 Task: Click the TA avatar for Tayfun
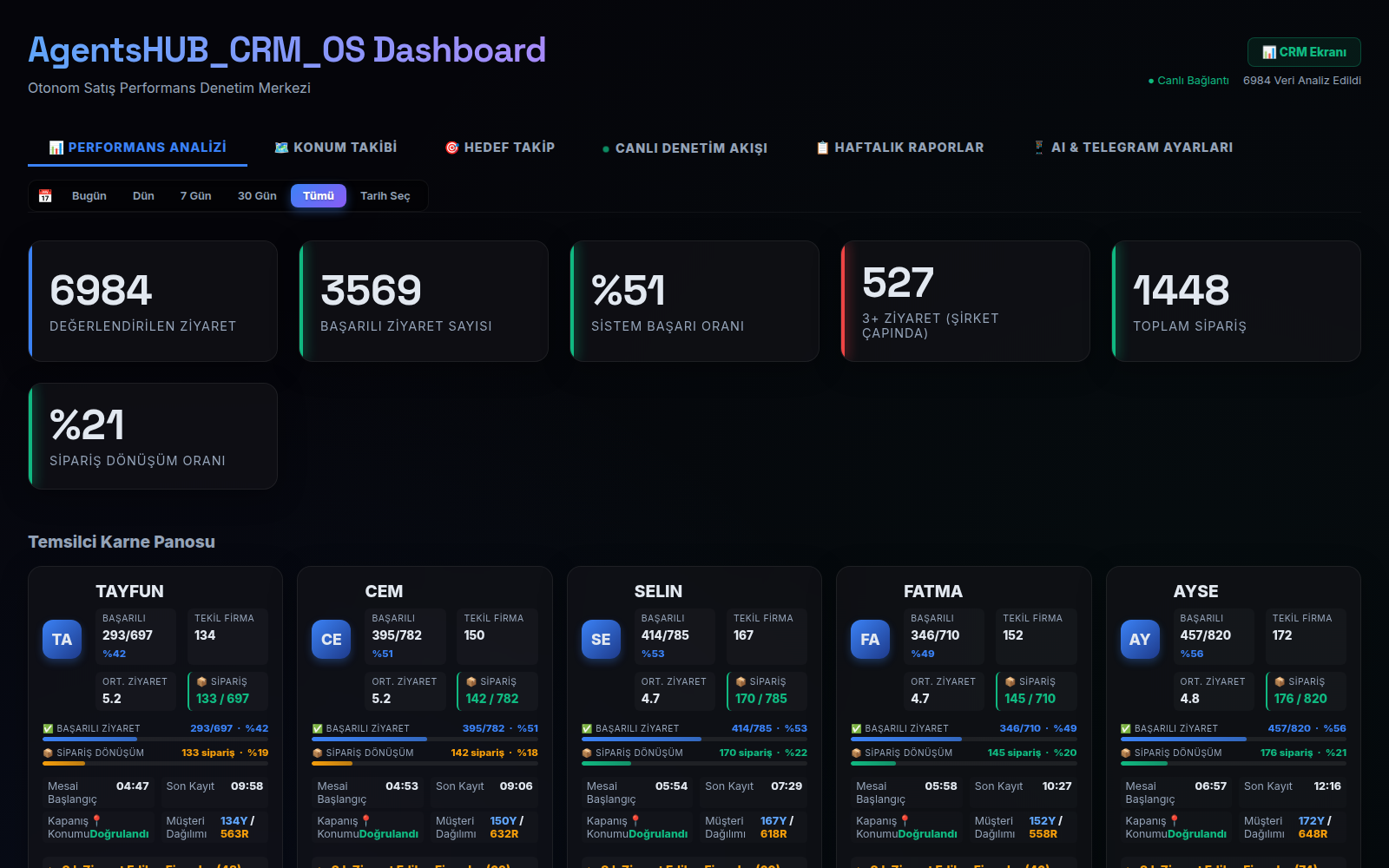63,640
